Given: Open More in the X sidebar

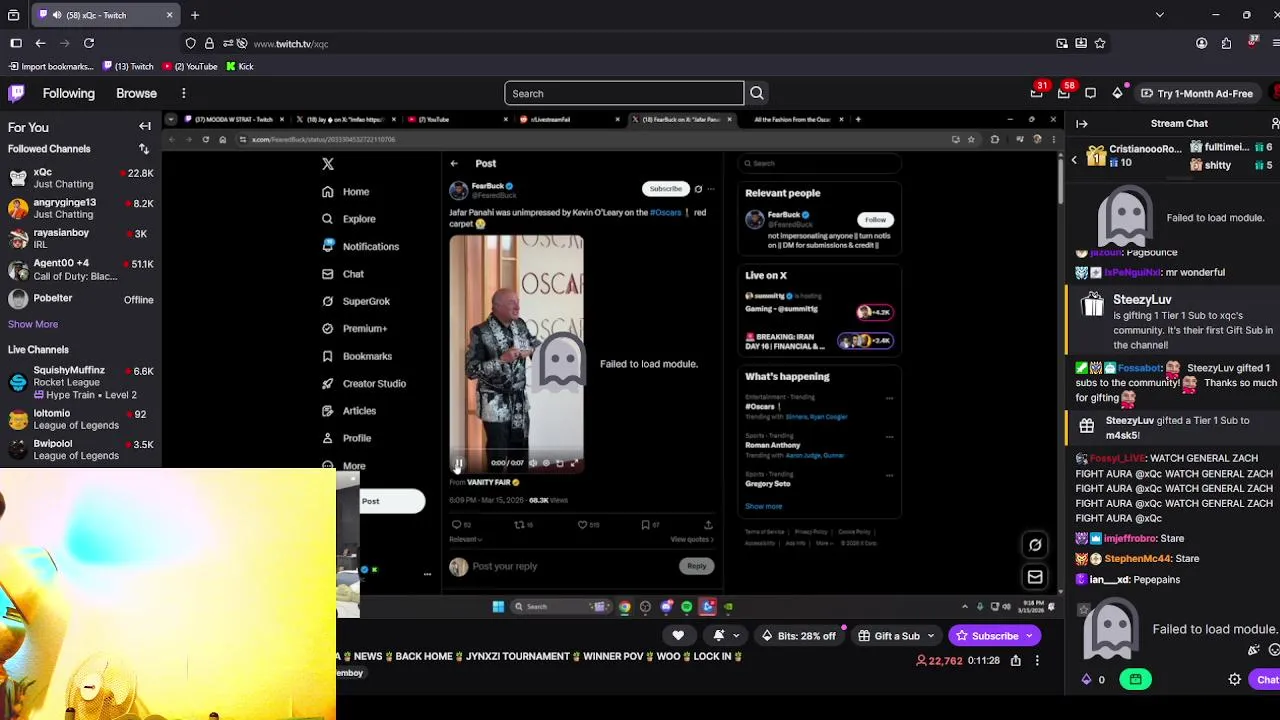Looking at the screenshot, I should pyautogui.click(x=344, y=466).
